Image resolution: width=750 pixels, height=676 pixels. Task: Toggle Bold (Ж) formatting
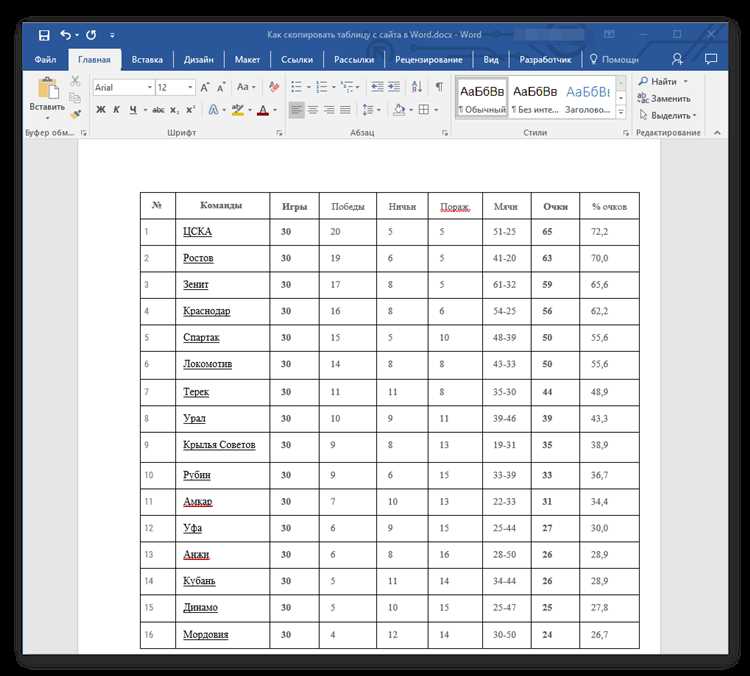[x=100, y=110]
